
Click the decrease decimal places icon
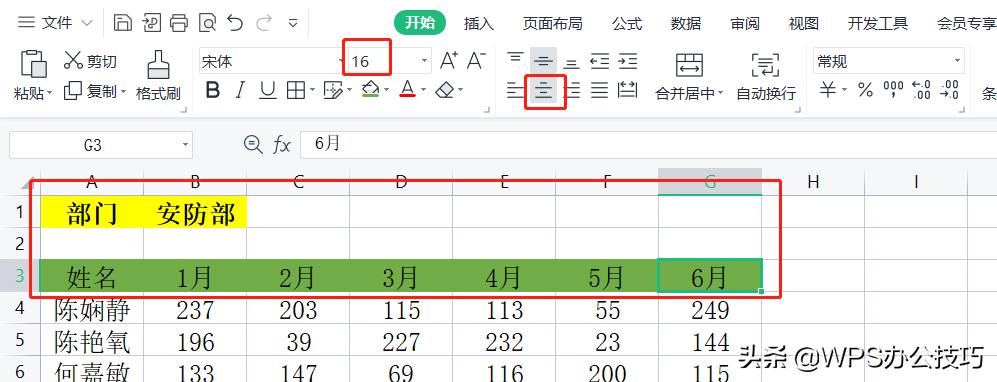[950, 90]
